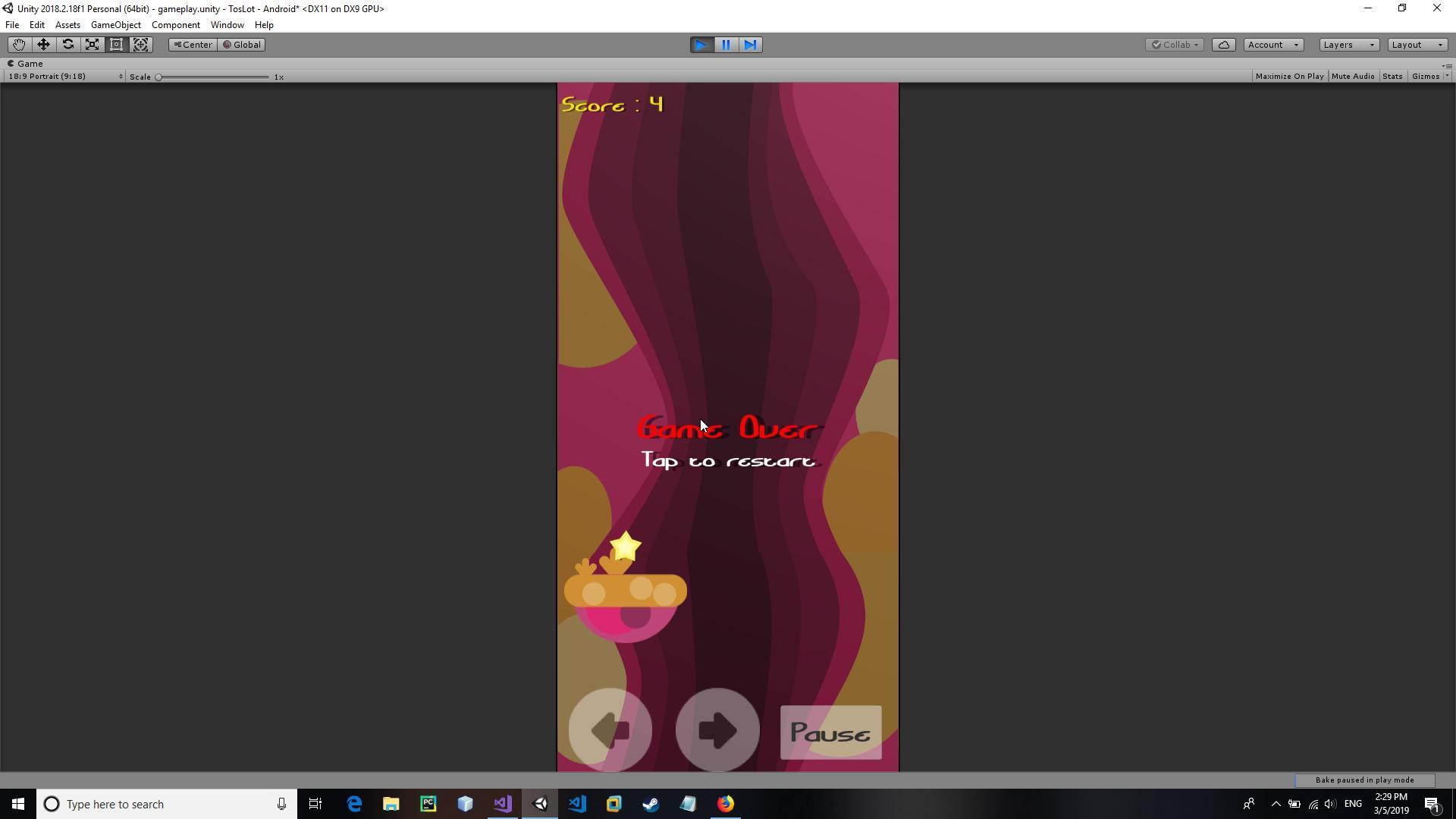Select the Hand tool in the toolbar
The image size is (1456, 819).
click(x=19, y=45)
